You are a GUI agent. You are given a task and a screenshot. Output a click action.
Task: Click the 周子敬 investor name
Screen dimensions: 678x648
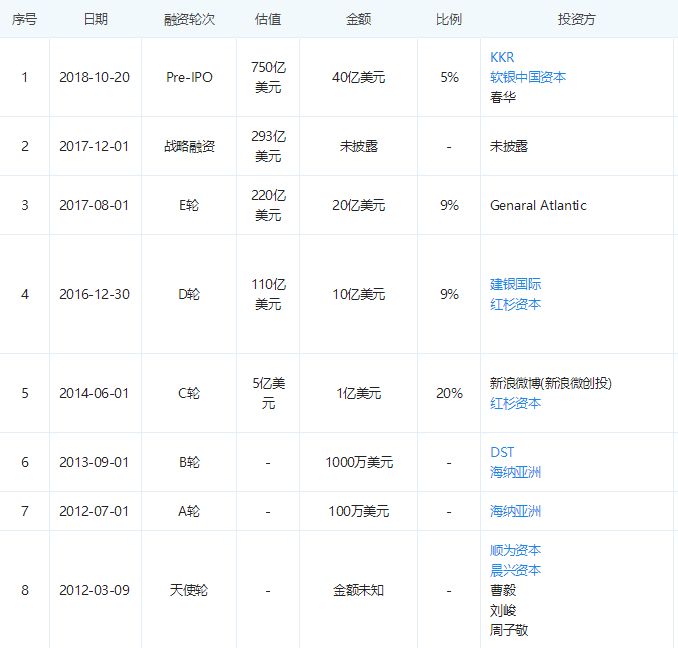[x=509, y=630]
